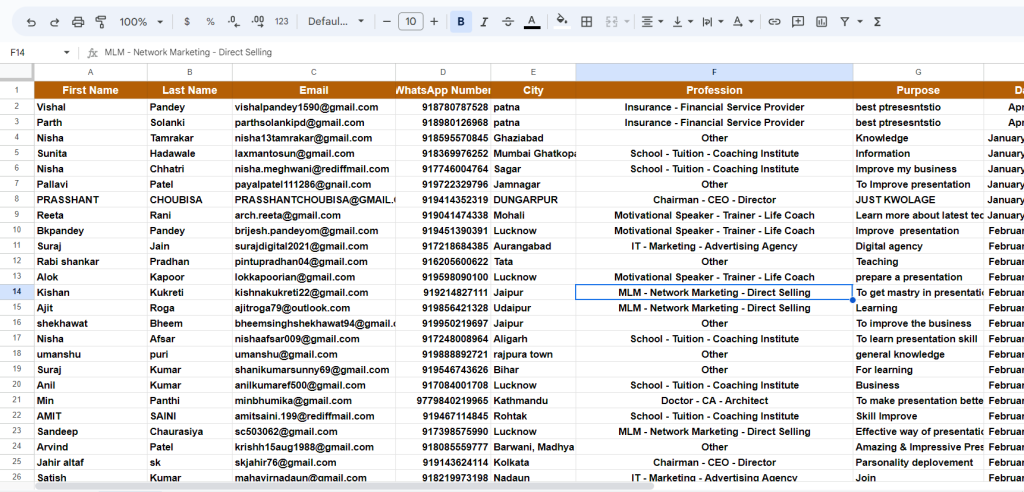Viewport: 1024px width, 492px height.
Task: Open text wrapping dropdown
Action: 712,22
